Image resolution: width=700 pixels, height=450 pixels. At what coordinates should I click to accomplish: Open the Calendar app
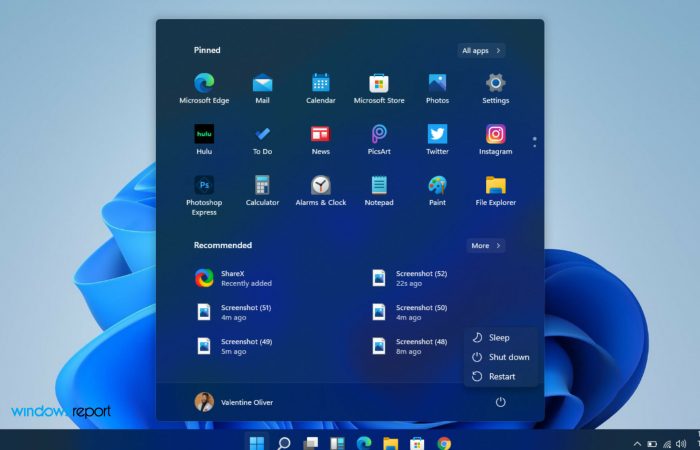tap(321, 89)
